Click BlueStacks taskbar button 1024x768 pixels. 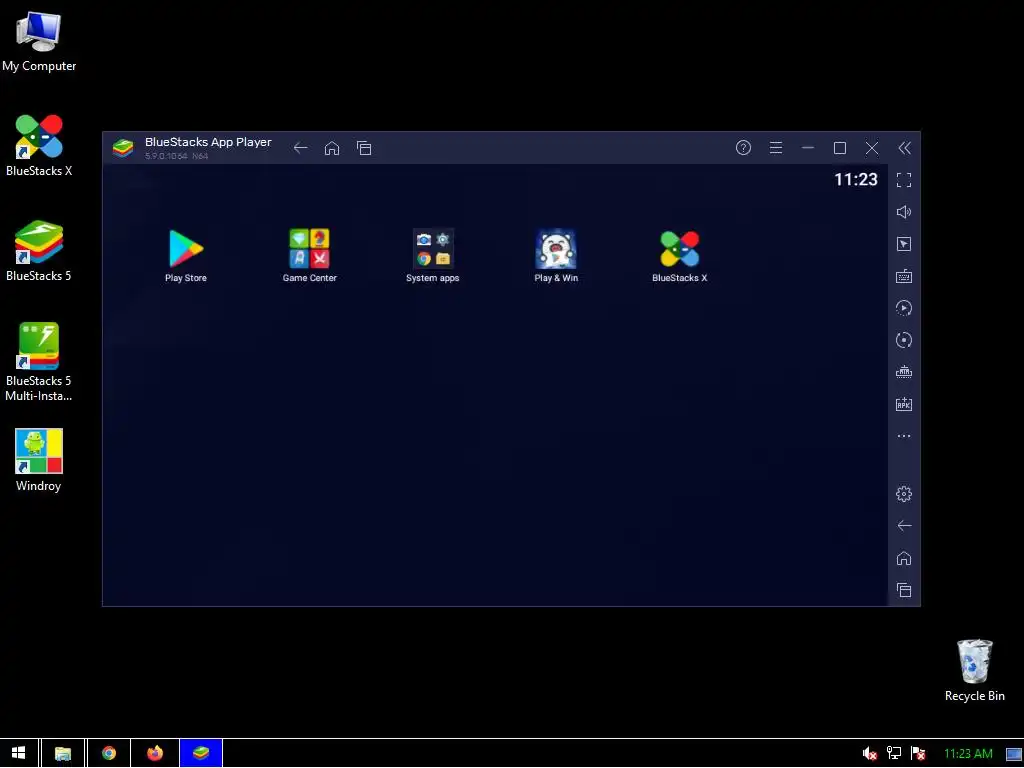pos(201,753)
